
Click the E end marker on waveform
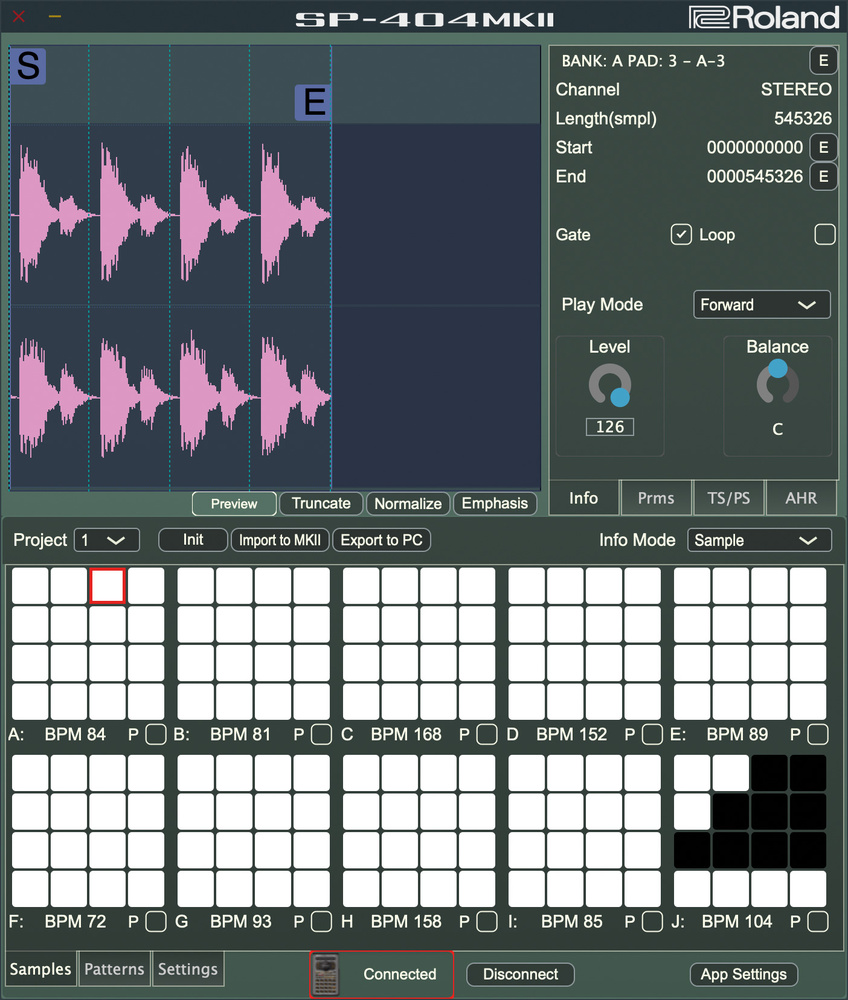coord(313,103)
